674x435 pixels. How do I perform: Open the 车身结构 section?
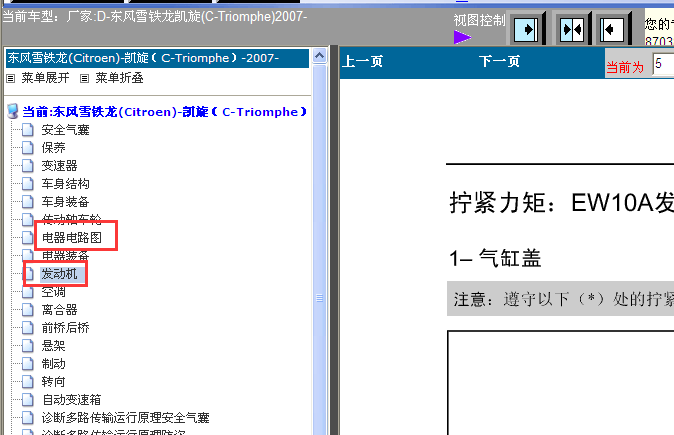(x=65, y=184)
